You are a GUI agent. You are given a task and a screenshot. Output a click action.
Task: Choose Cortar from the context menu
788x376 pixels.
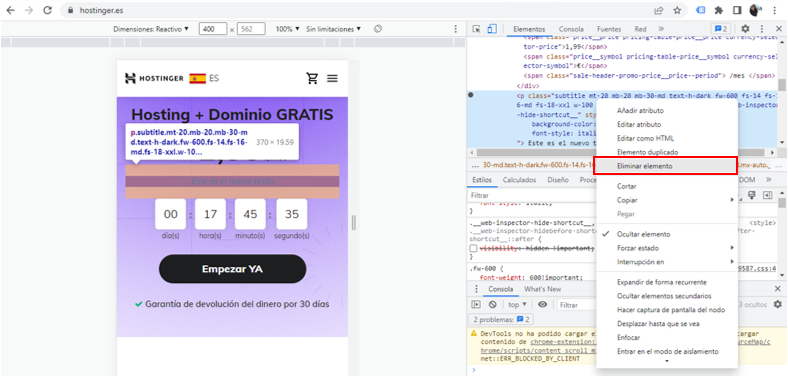(x=667, y=186)
